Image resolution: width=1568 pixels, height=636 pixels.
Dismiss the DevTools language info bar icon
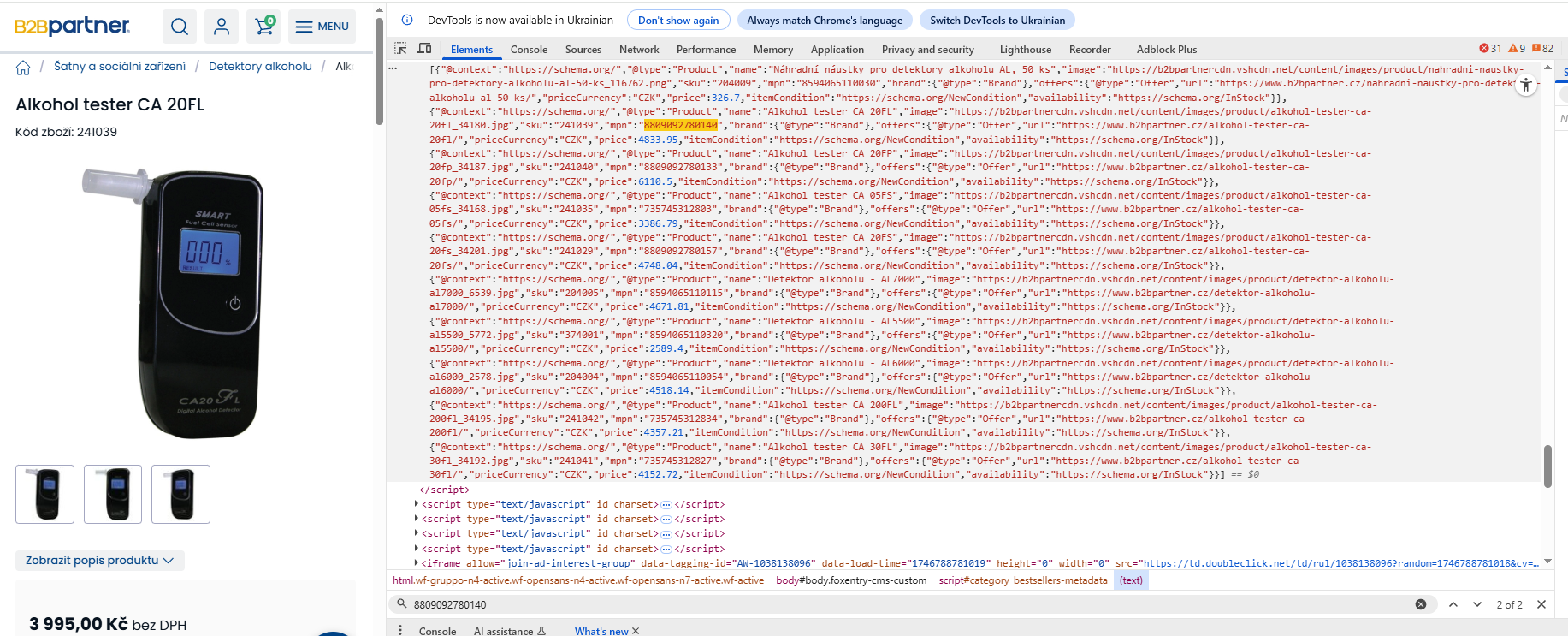(407, 20)
